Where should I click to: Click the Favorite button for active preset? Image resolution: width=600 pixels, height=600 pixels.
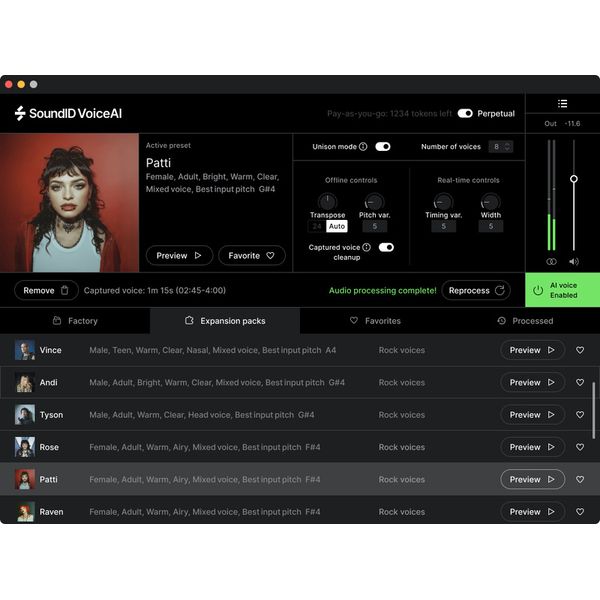coord(251,255)
